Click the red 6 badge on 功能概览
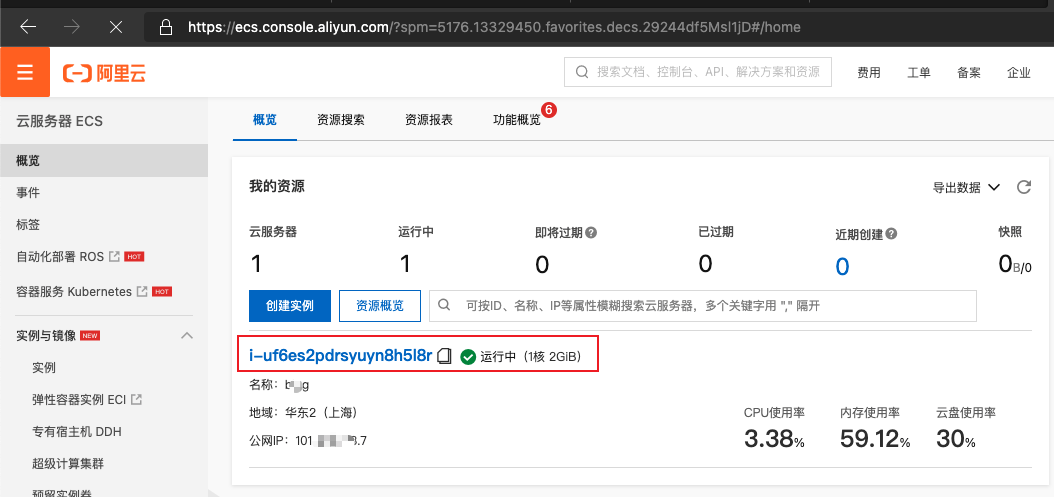 tap(549, 110)
